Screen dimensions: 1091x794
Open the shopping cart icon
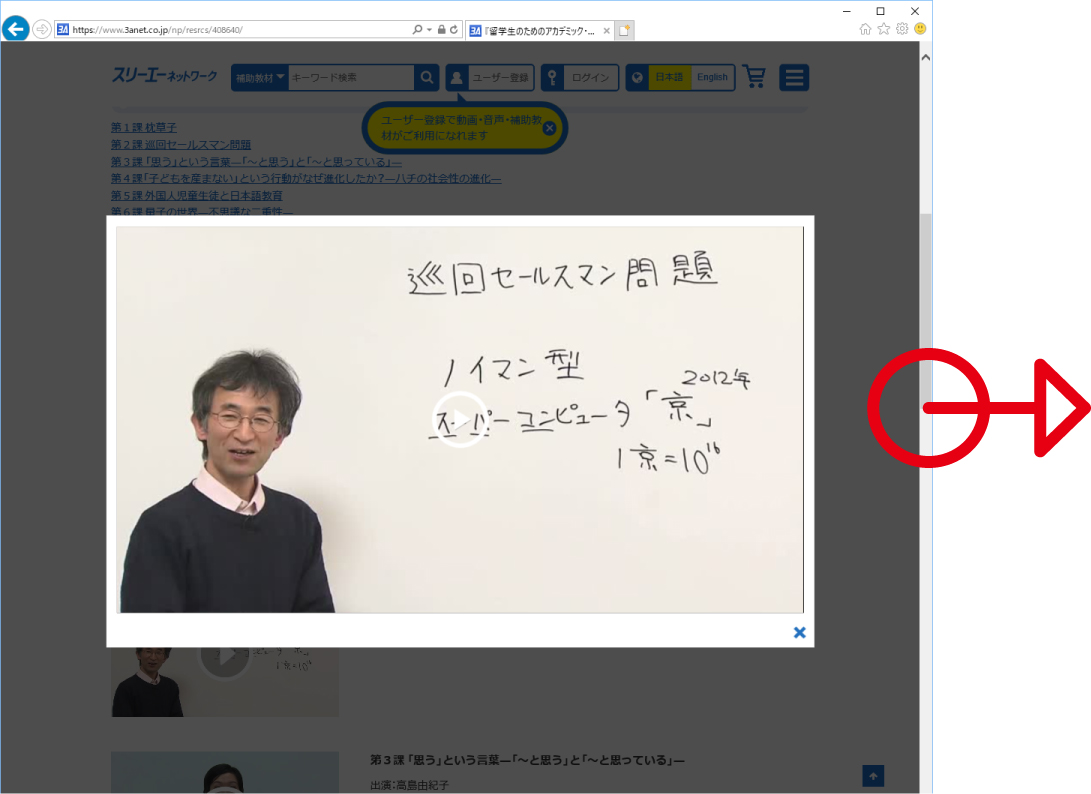point(754,77)
